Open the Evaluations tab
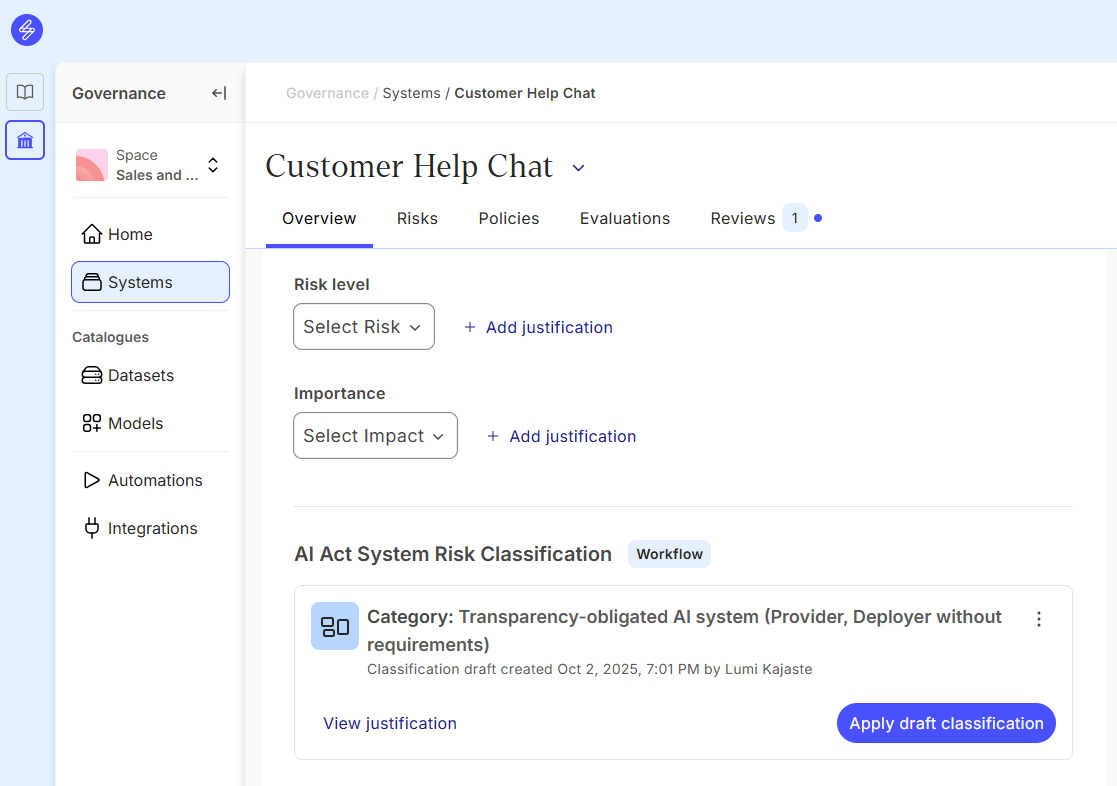The width and height of the screenshot is (1117, 786). click(x=625, y=218)
